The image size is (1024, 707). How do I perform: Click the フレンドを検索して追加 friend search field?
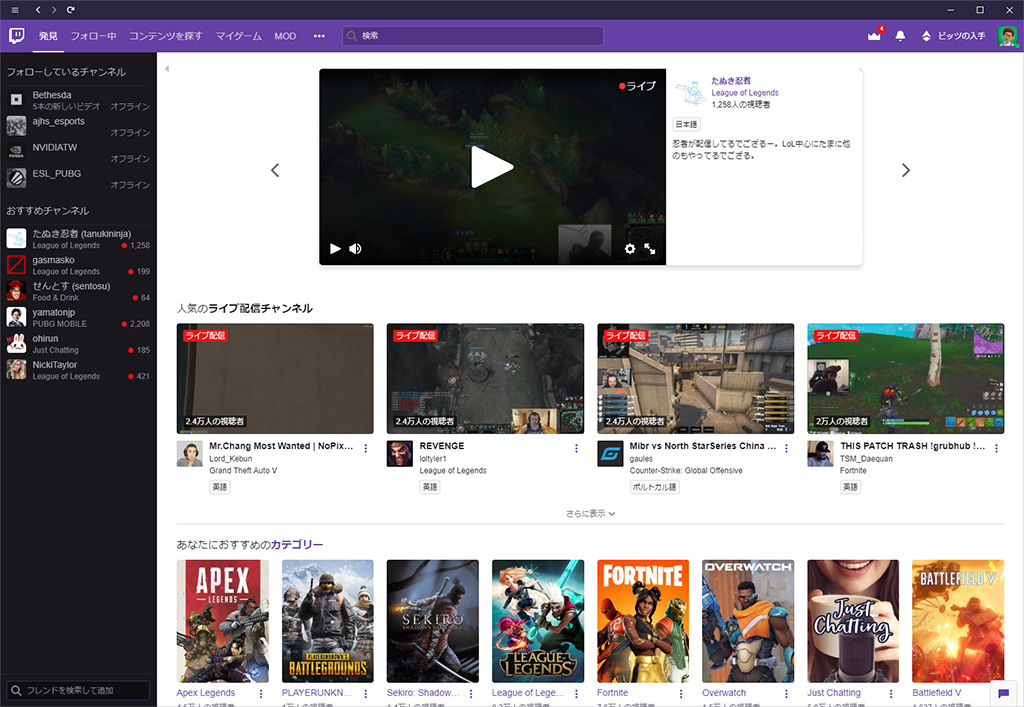point(78,690)
